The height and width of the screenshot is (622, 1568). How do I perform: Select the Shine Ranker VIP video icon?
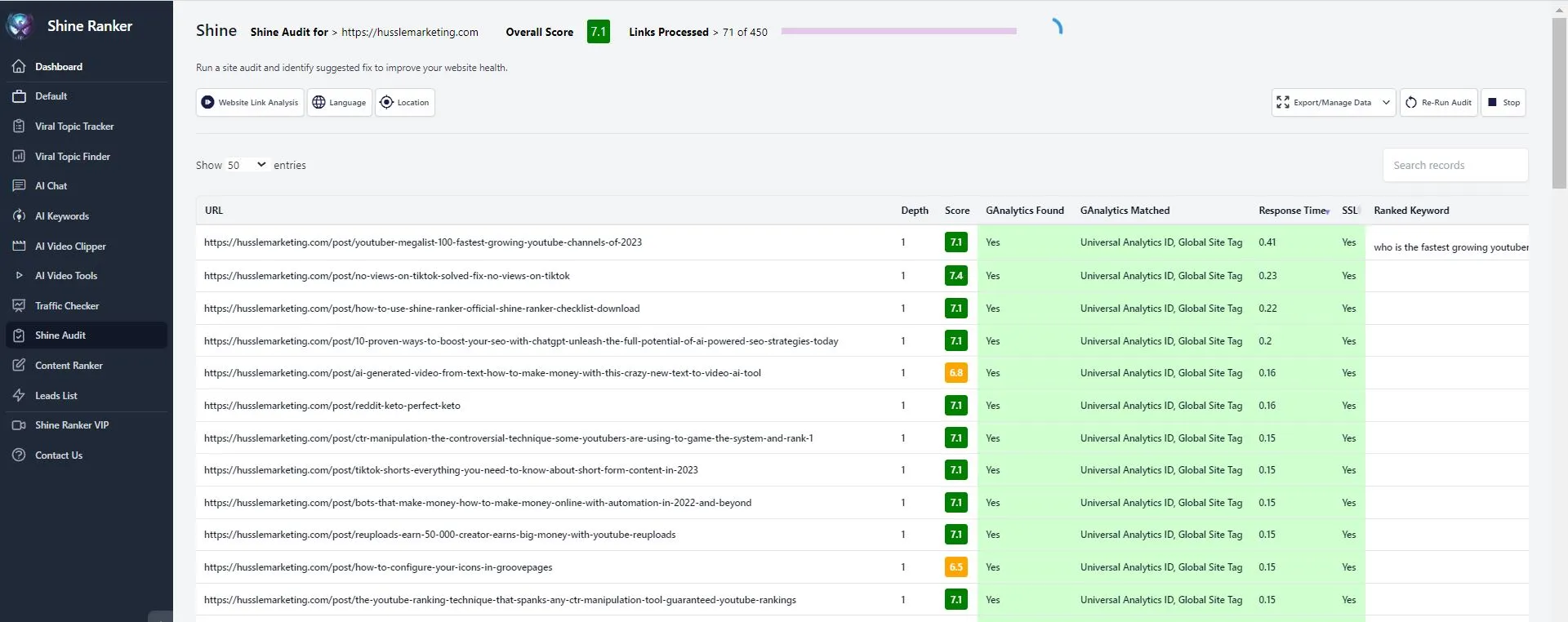click(x=19, y=425)
